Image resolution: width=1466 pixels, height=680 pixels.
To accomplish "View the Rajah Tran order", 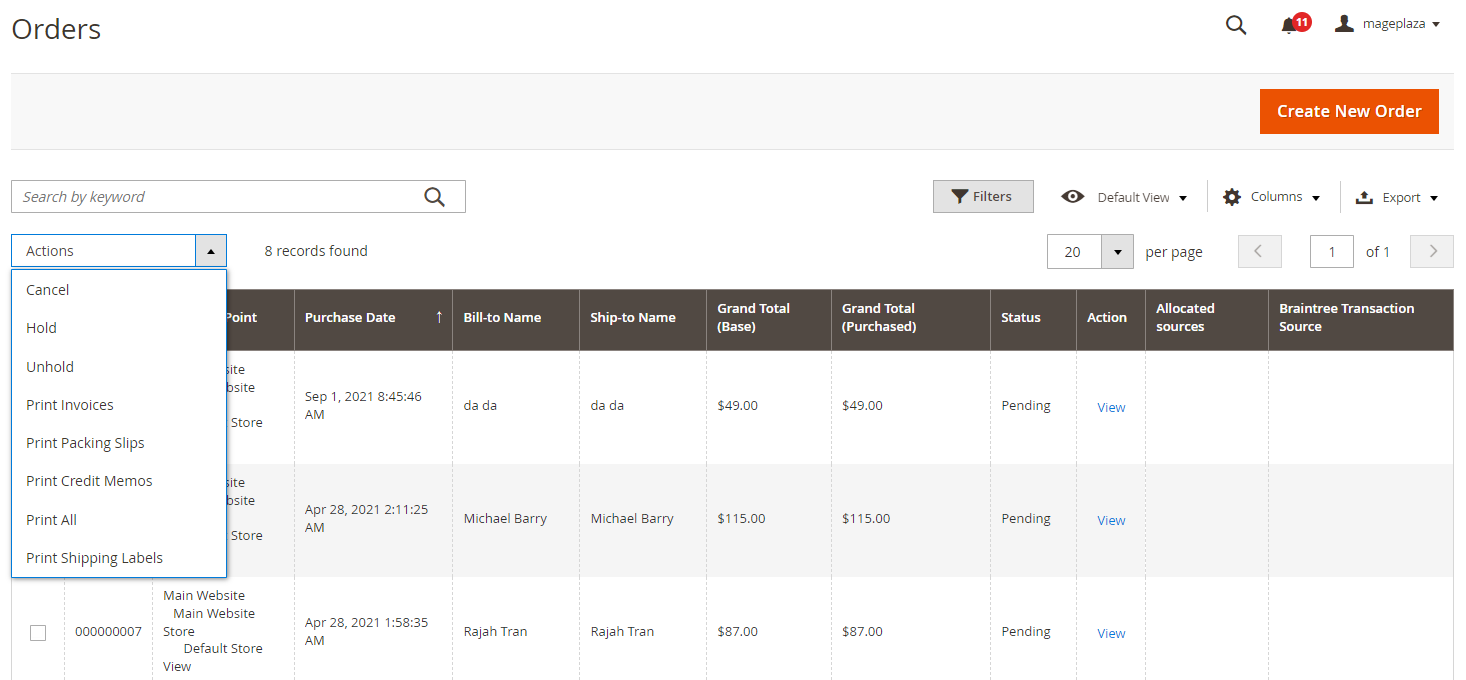I will [1111, 633].
